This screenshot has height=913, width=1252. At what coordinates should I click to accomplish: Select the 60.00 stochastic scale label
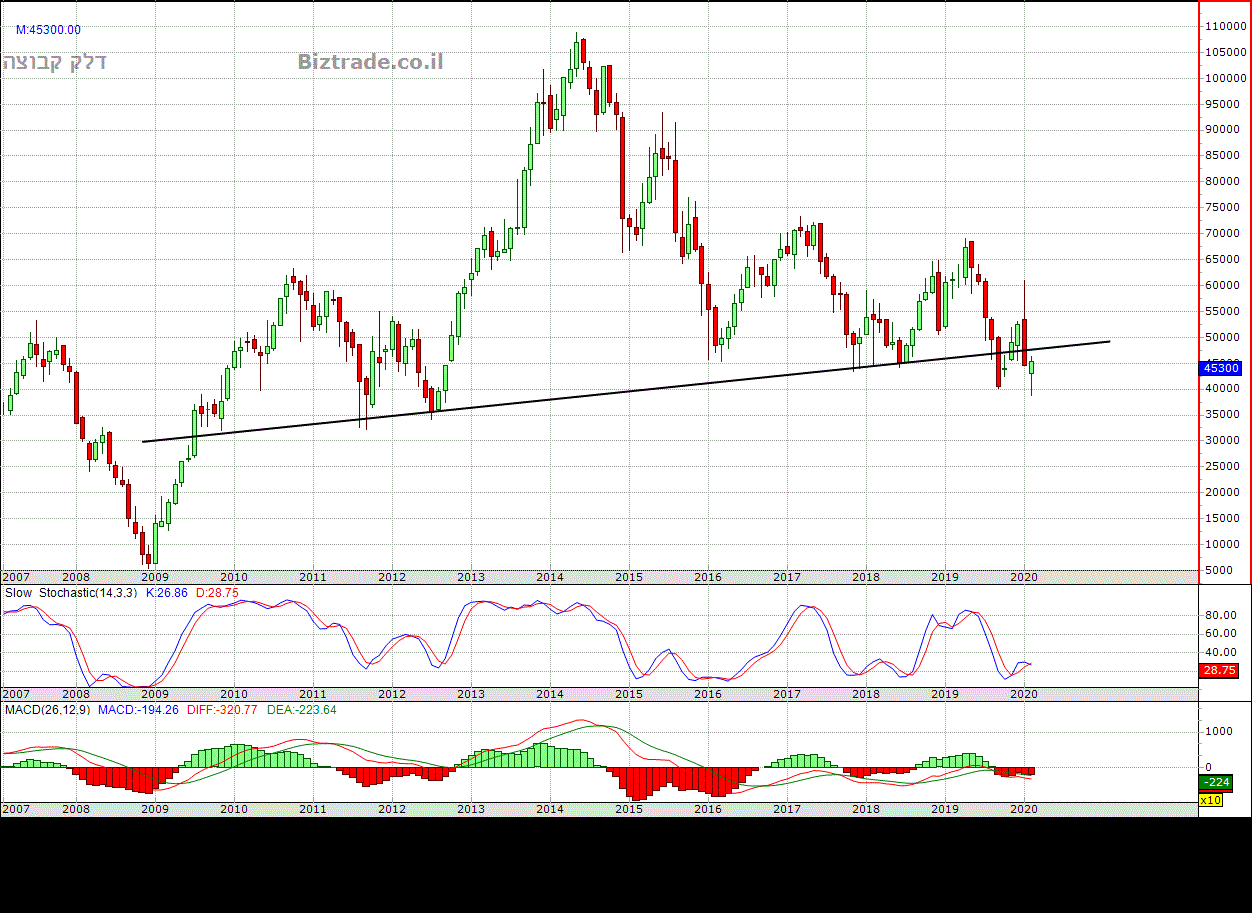(x=1222, y=633)
